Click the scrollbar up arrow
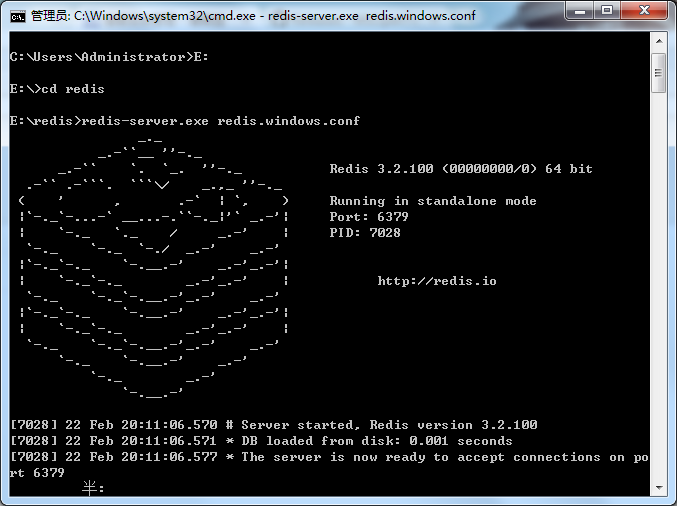Image resolution: width=677 pixels, height=506 pixels. click(659, 41)
